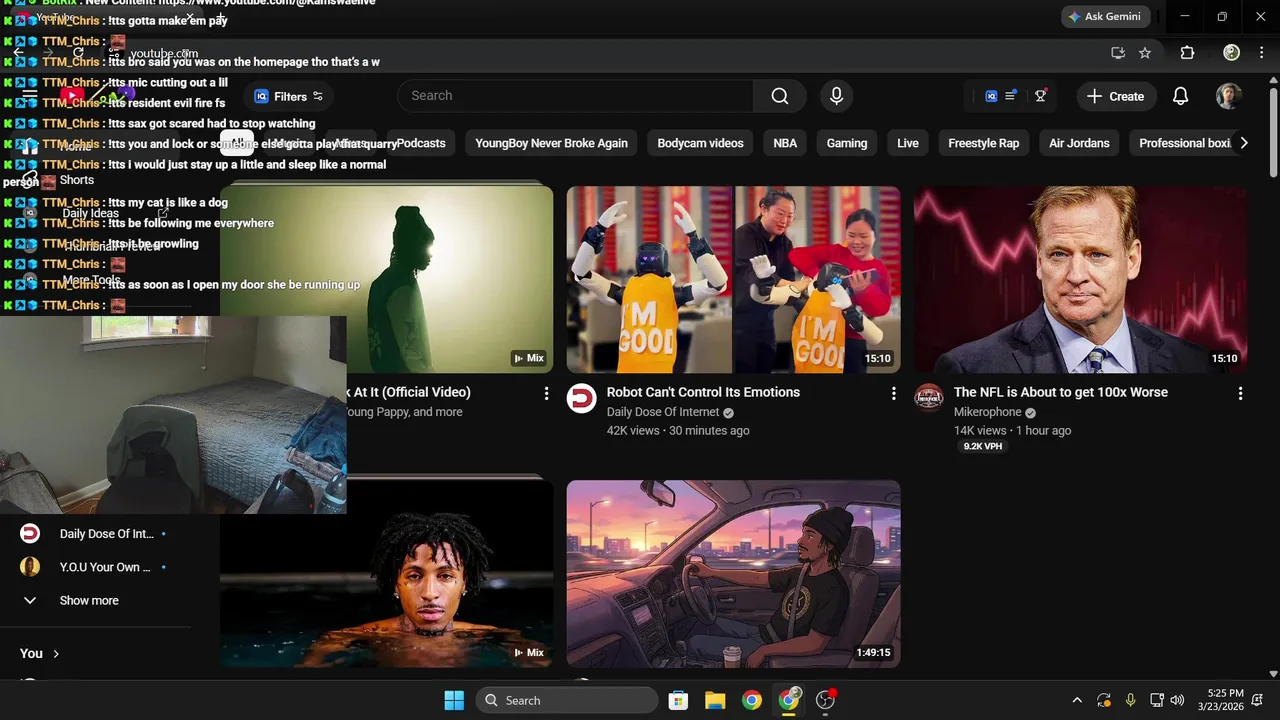Select the Gaming chip

tap(847, 143)
